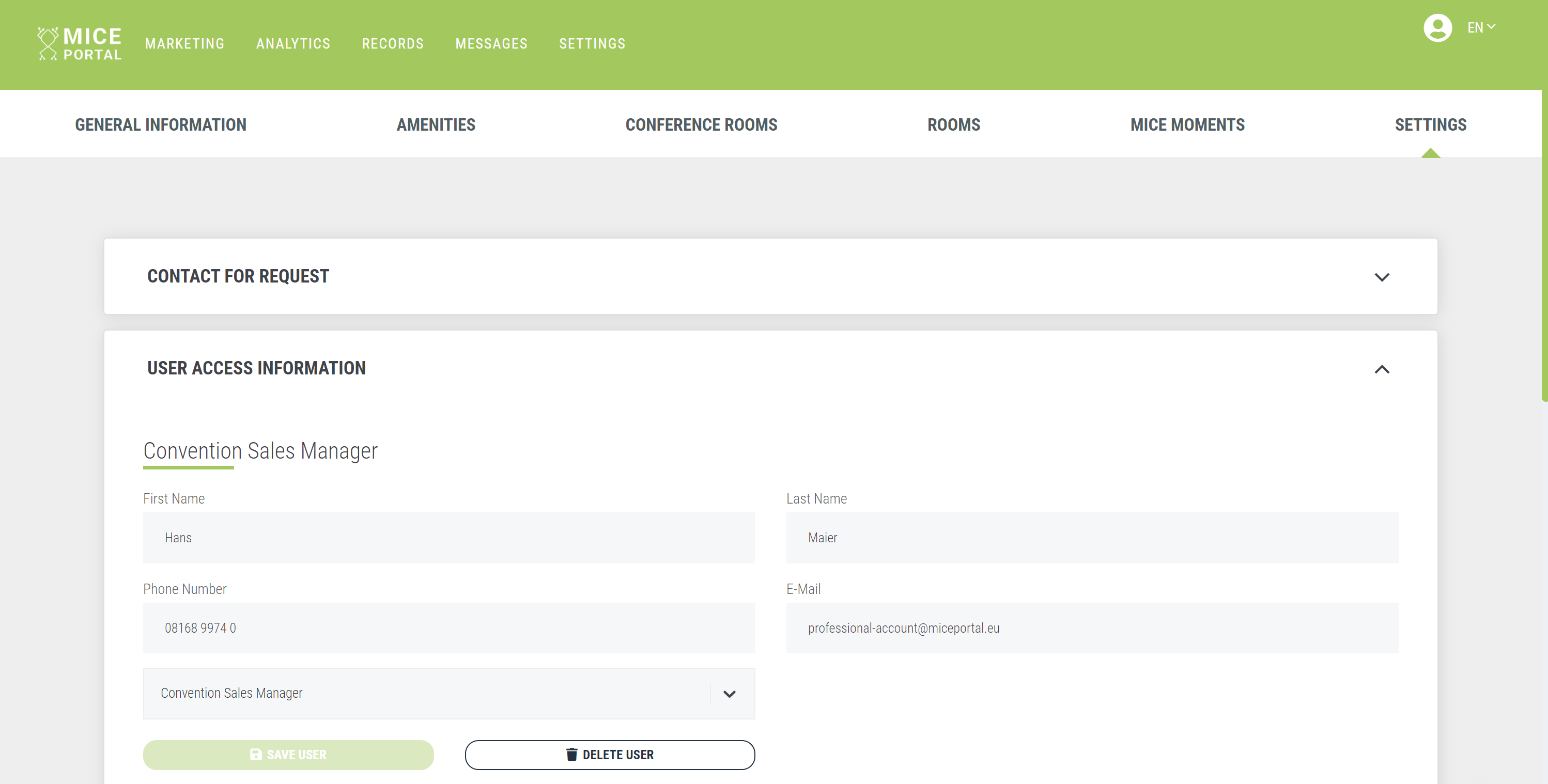
Task: Open the Convention Sales Manager role dropdown
Action: coord(449,693)
